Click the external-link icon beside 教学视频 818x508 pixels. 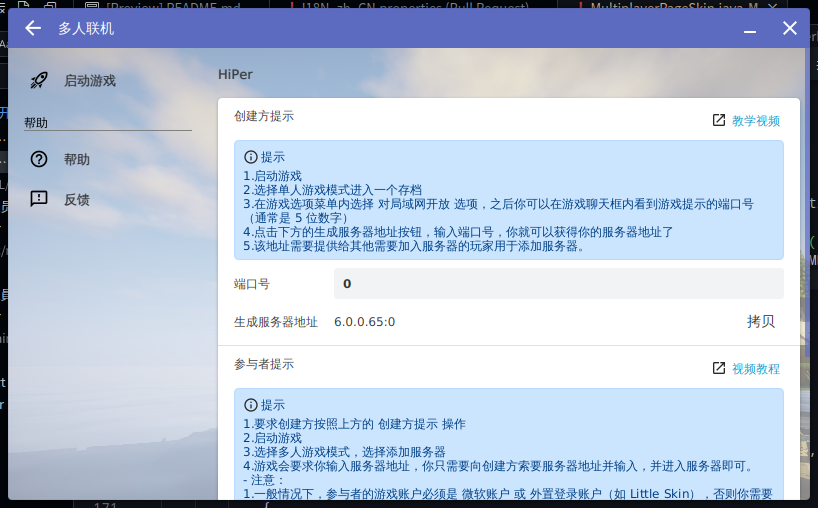point(719,120)
